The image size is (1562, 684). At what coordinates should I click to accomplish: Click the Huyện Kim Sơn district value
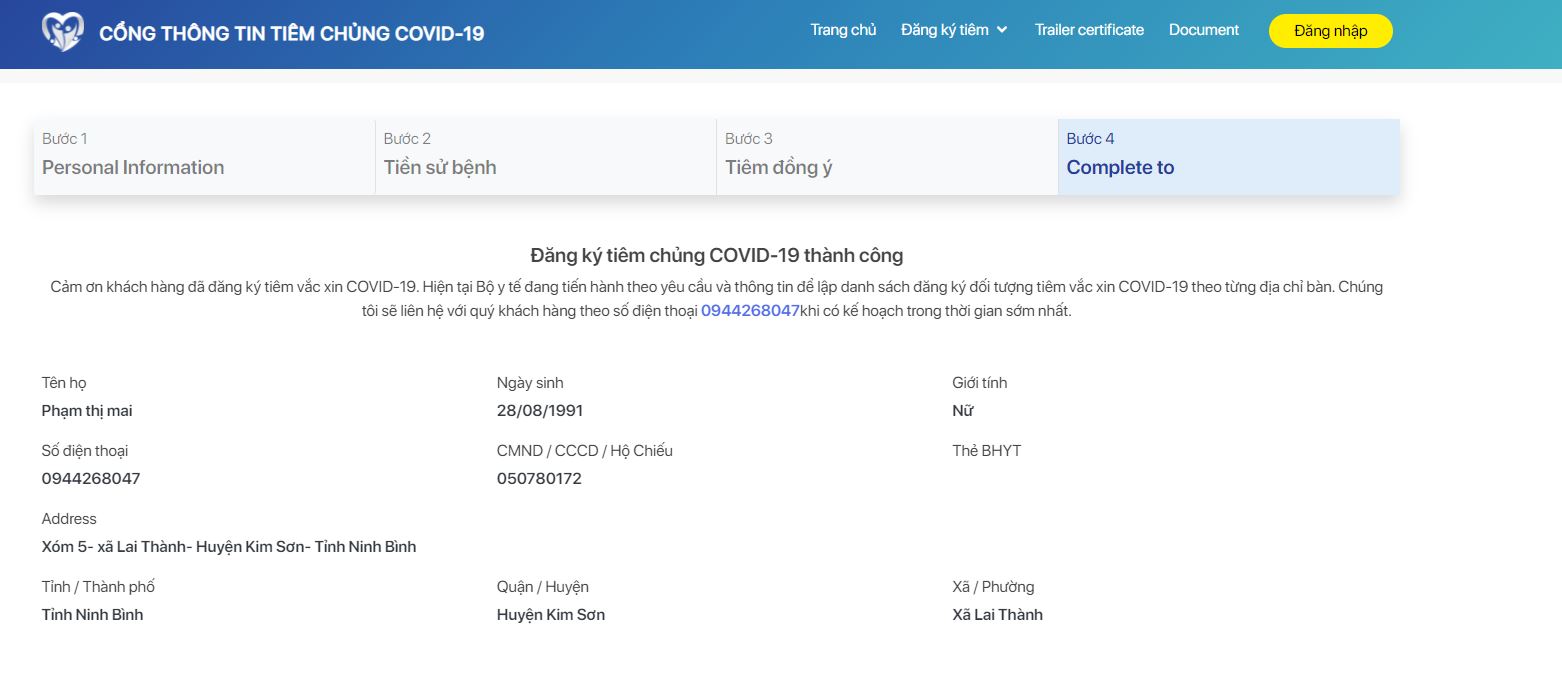[550, 615]
